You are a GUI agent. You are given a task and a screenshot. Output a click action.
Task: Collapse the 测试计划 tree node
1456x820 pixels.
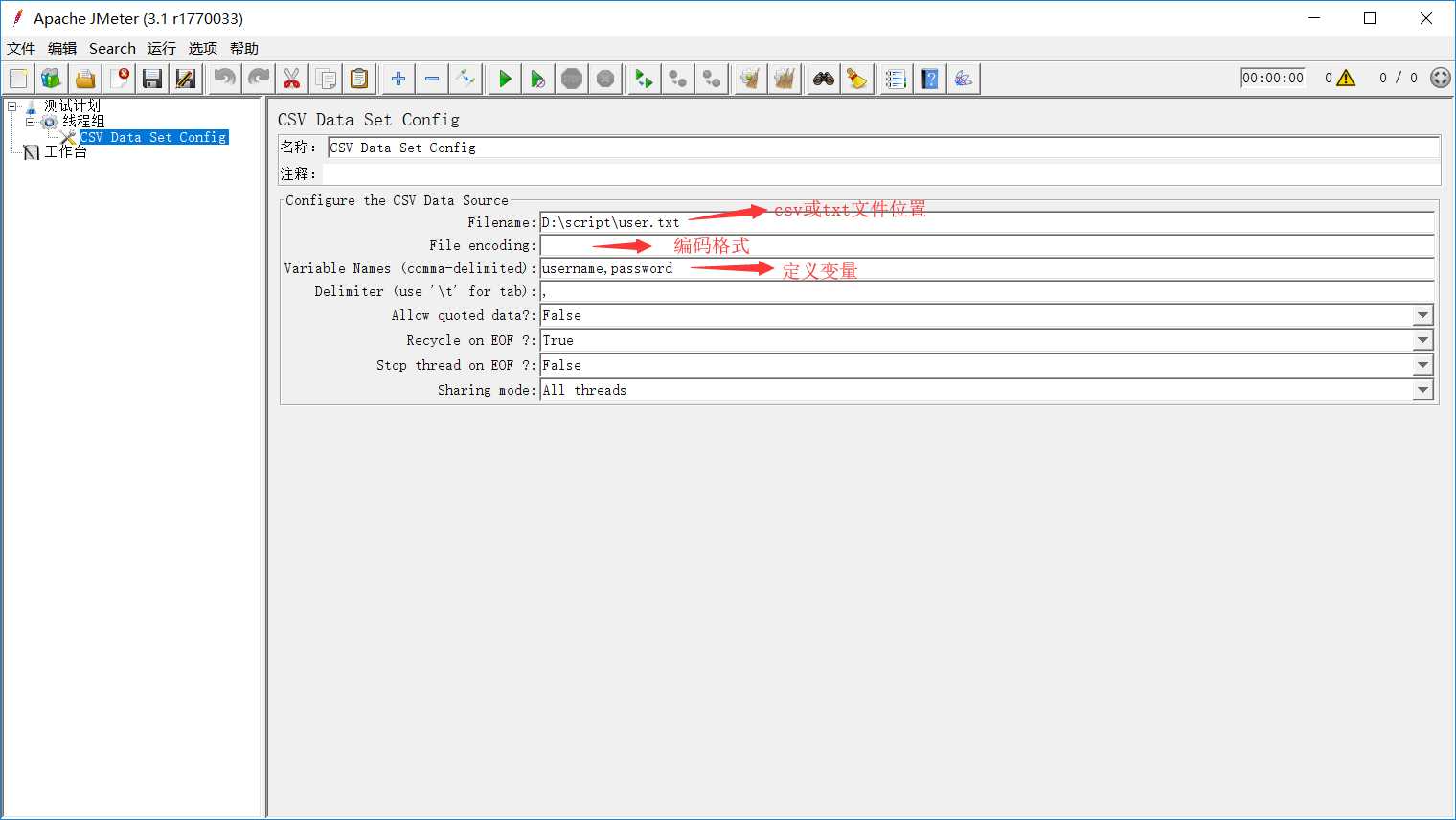tap(12, 106)
